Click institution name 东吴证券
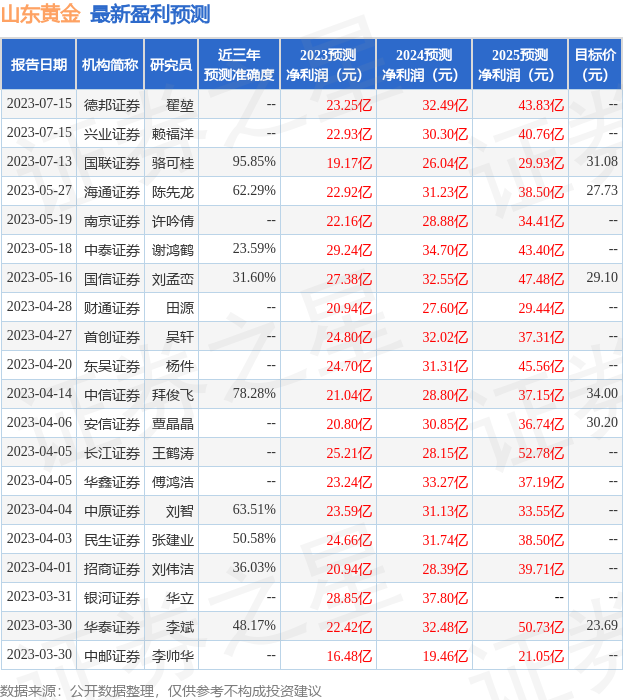The height and width of the screenshot is (700, 623). click(x=112, y=367)
